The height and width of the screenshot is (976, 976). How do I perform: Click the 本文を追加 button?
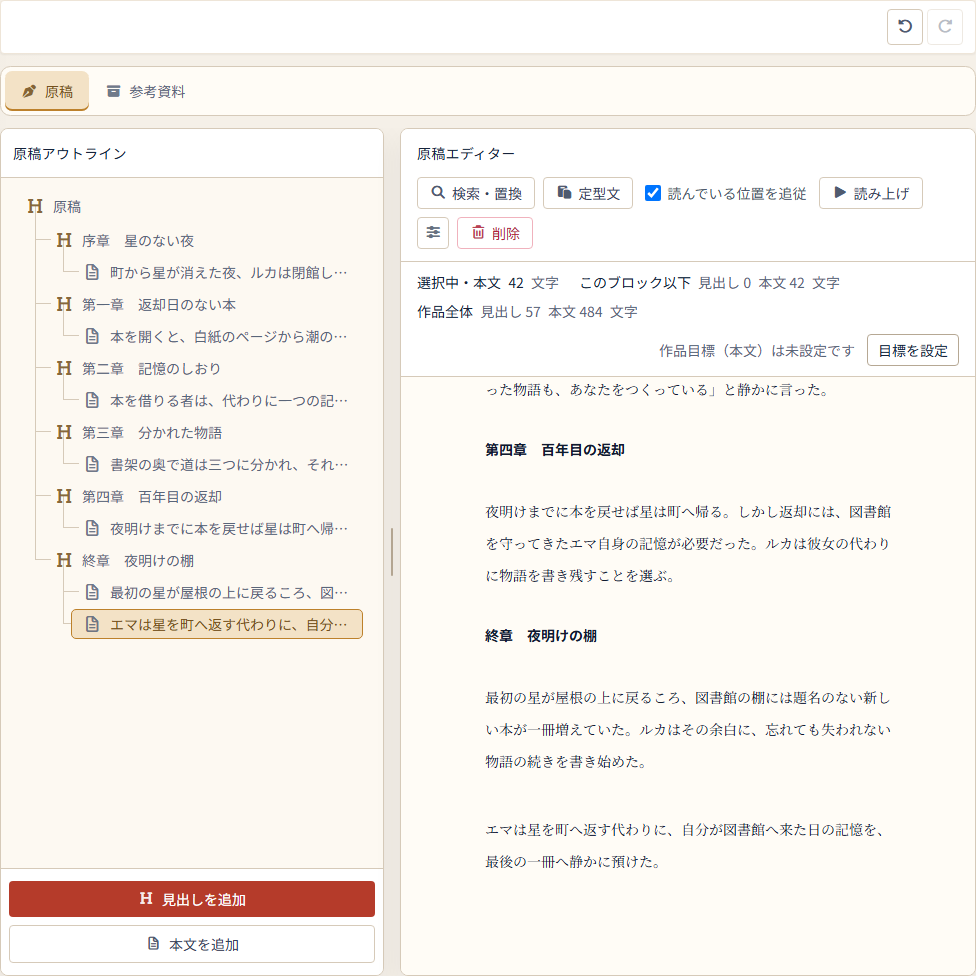[x=192, y=944]
